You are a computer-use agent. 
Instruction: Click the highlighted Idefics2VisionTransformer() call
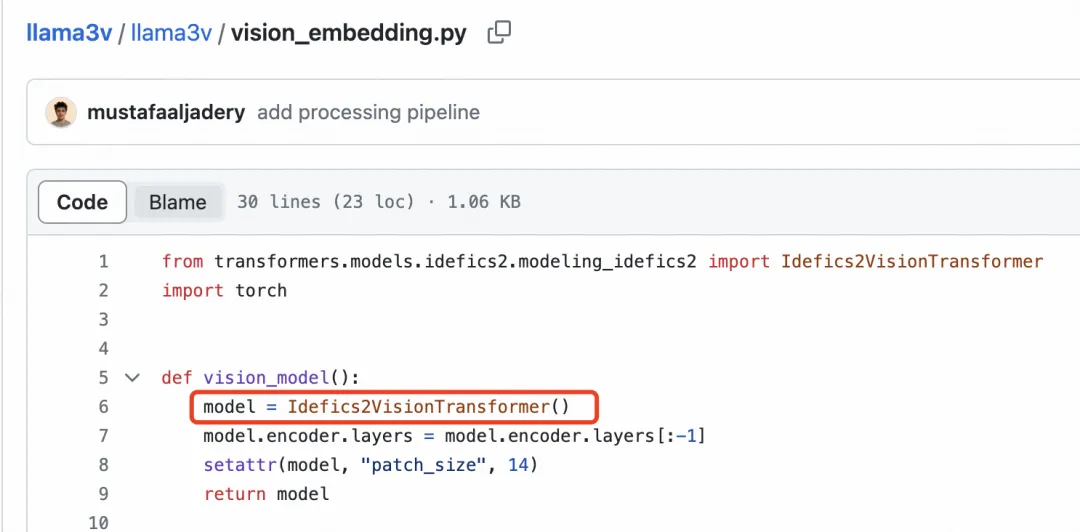pos(429,407)
